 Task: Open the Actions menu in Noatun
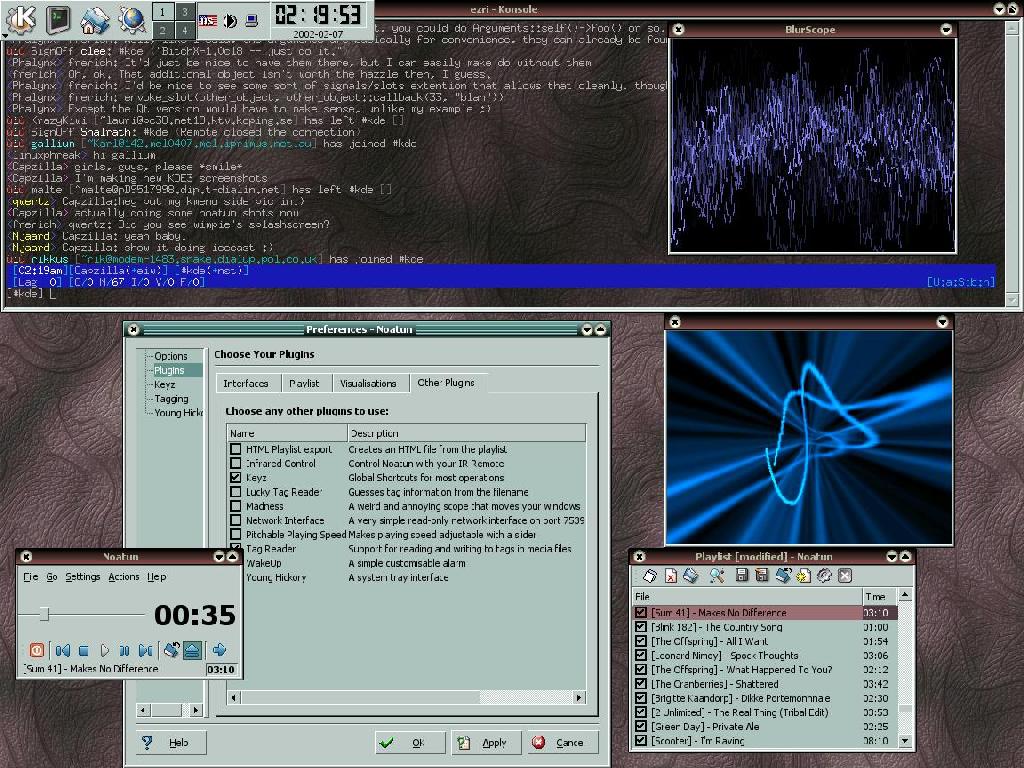tap(124, 577)
